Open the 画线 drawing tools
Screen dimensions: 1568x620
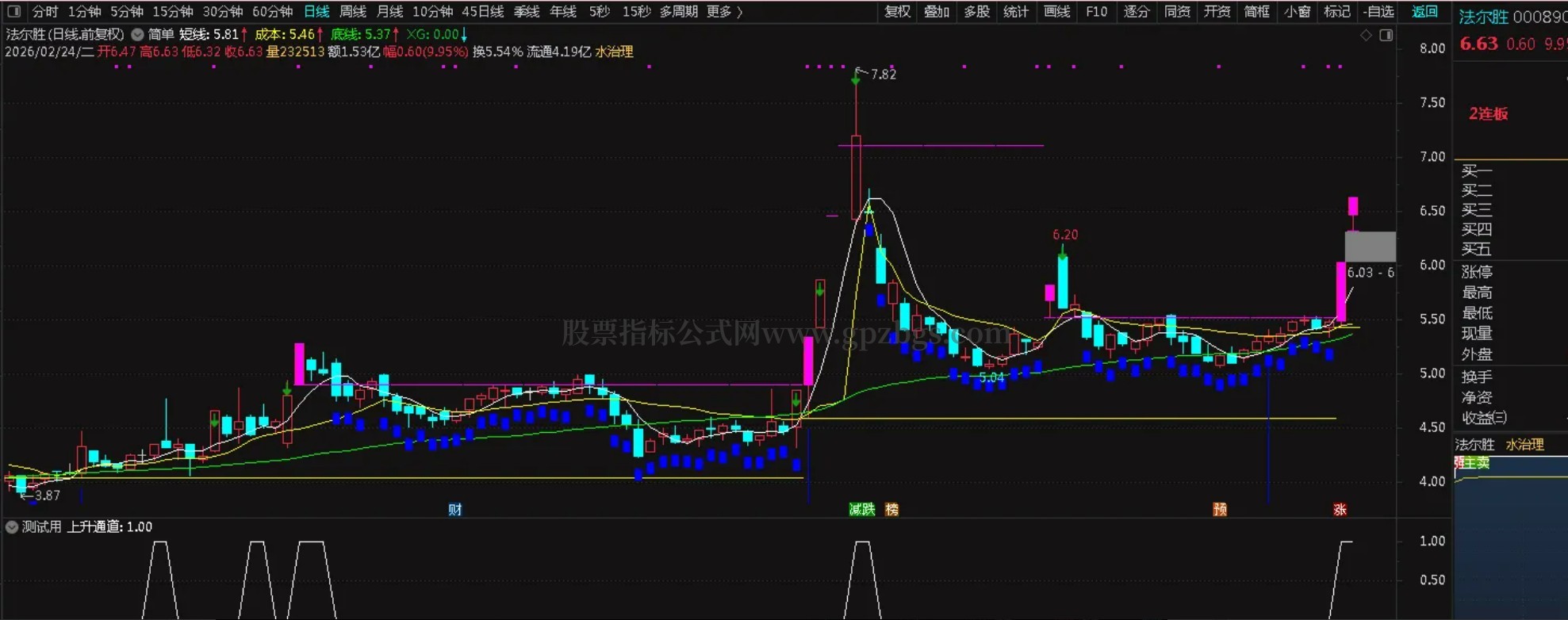click(1056, 12)
